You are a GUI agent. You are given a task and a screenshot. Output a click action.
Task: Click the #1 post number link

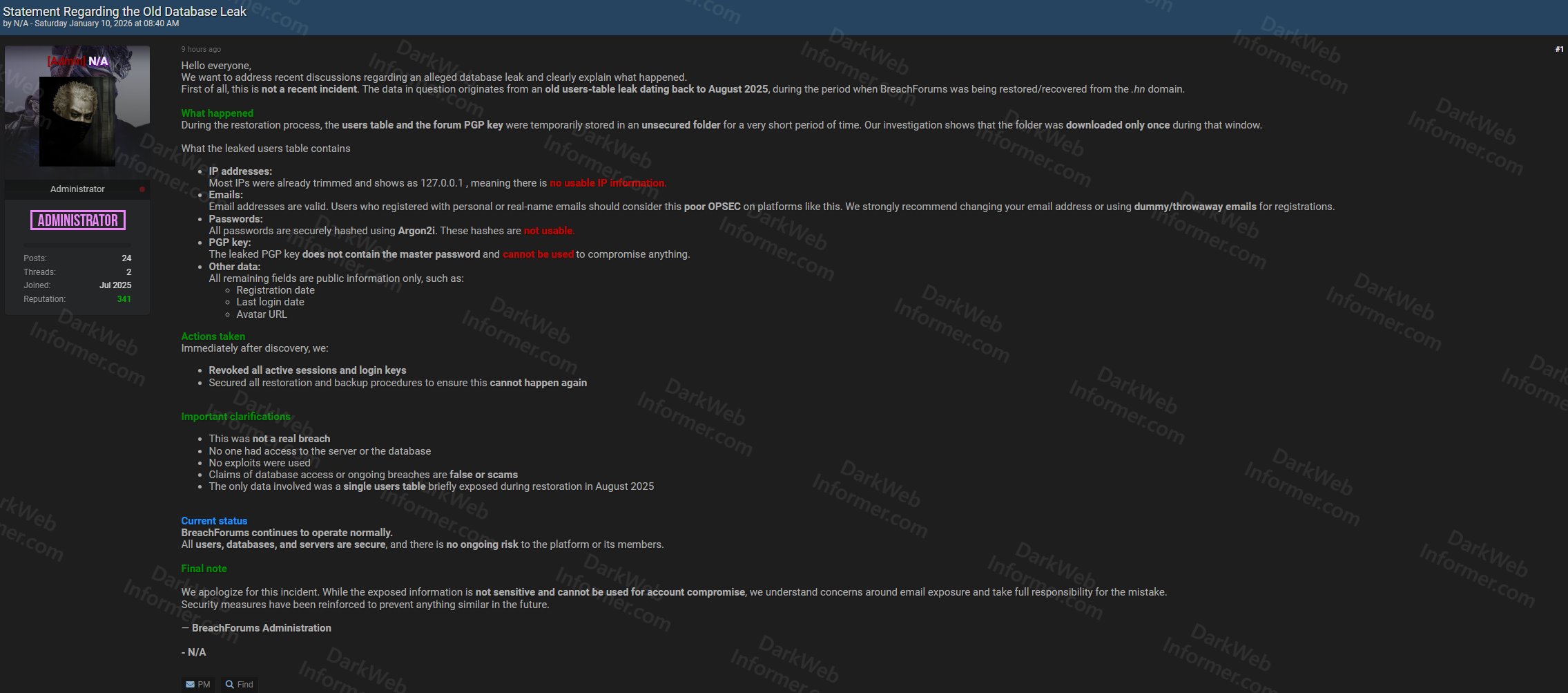tap(1559, 49)
